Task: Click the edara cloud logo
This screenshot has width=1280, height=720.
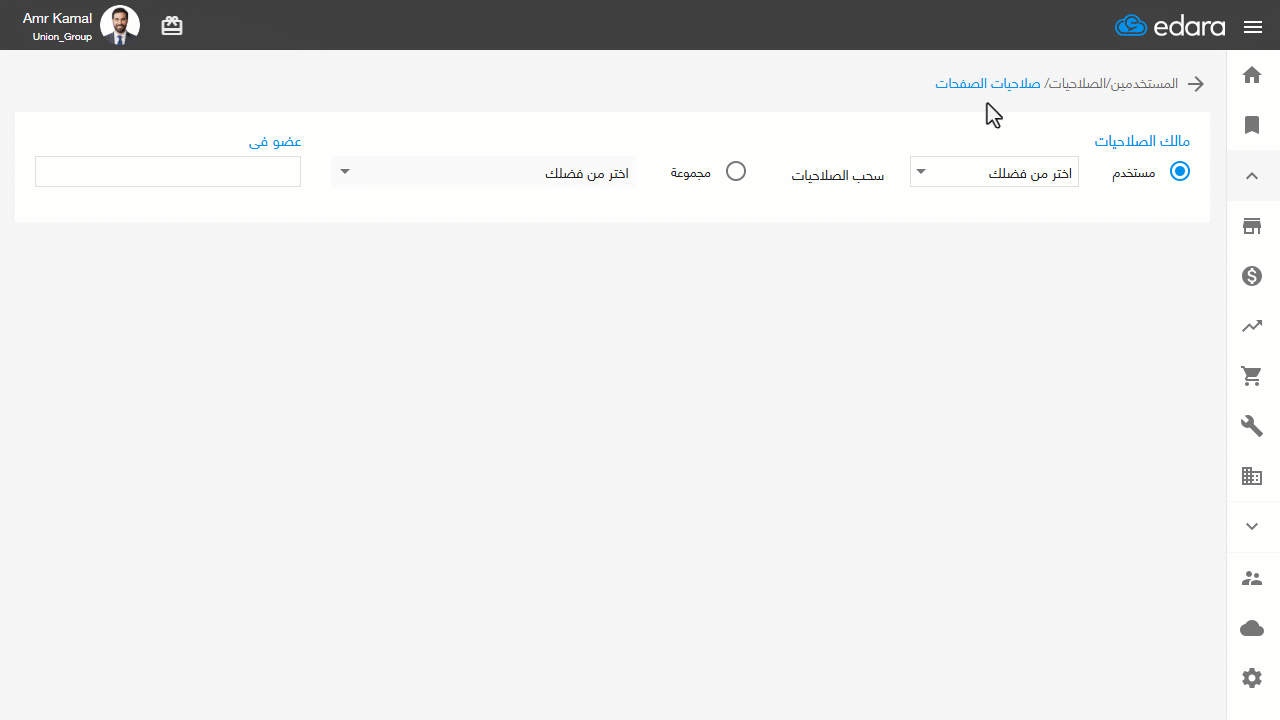Action: pos(1170,26)
